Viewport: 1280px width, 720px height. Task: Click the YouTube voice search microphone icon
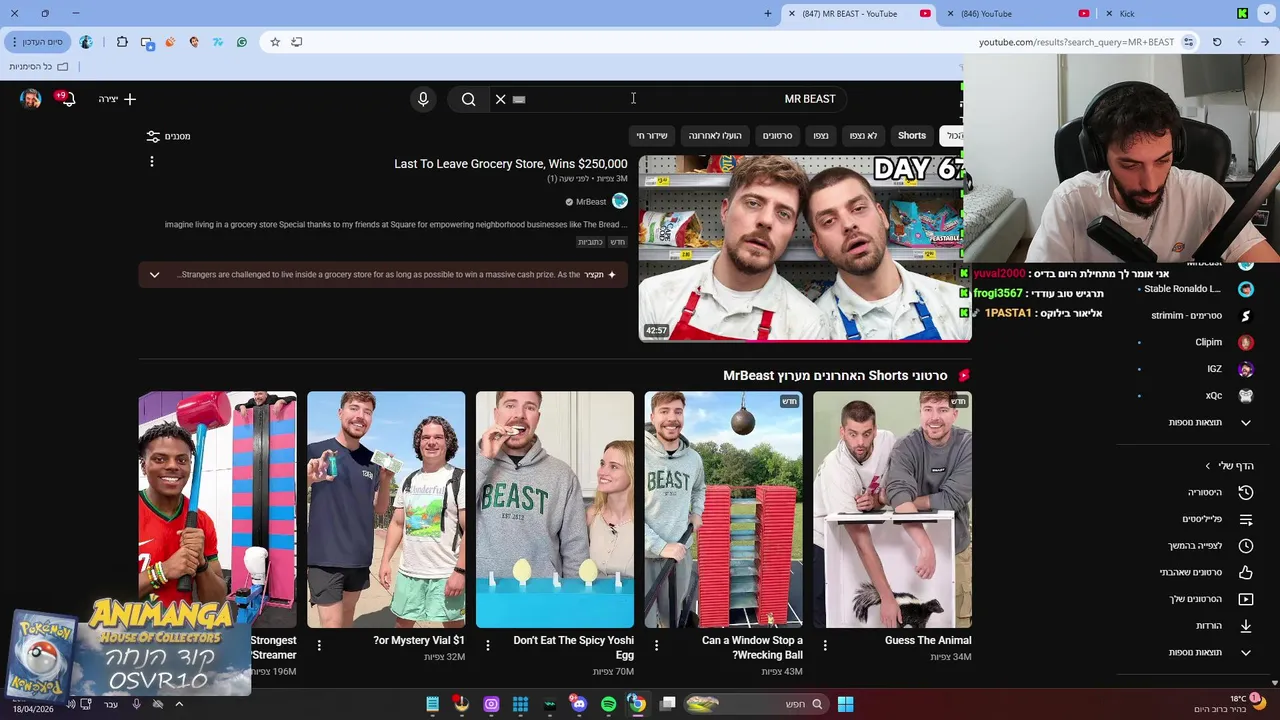pyautogui.click(x=423, y=99)
